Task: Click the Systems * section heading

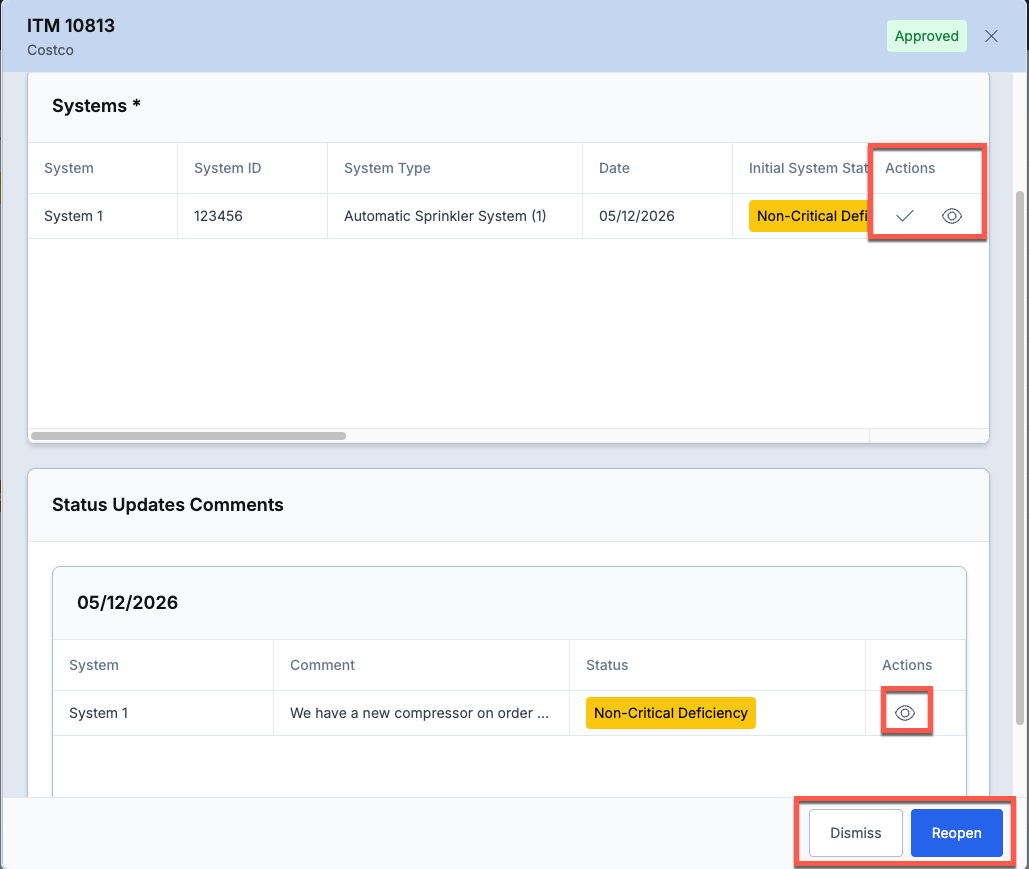Action: click(96, 106)
